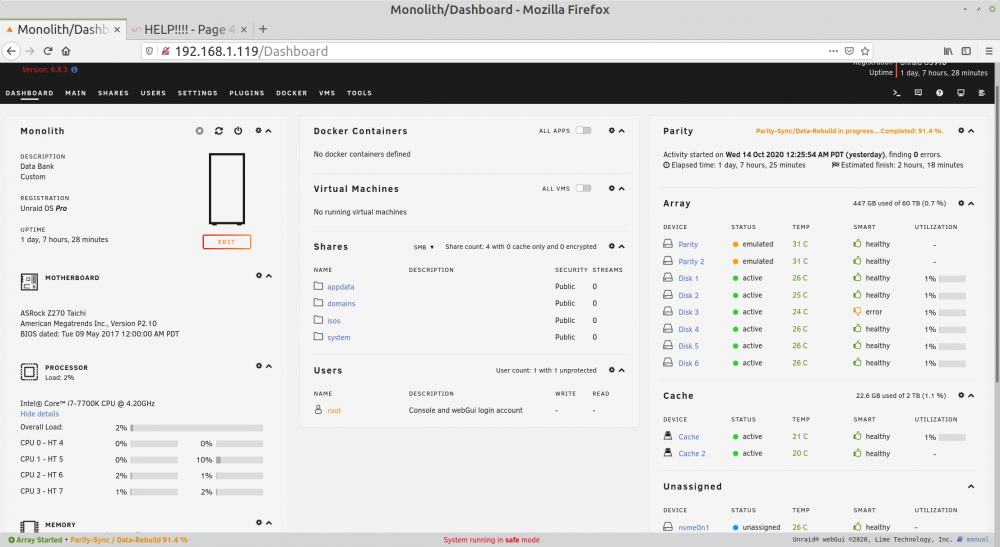Open the MAIN menu tab
1000x547 pixels.
coord(75,93)
